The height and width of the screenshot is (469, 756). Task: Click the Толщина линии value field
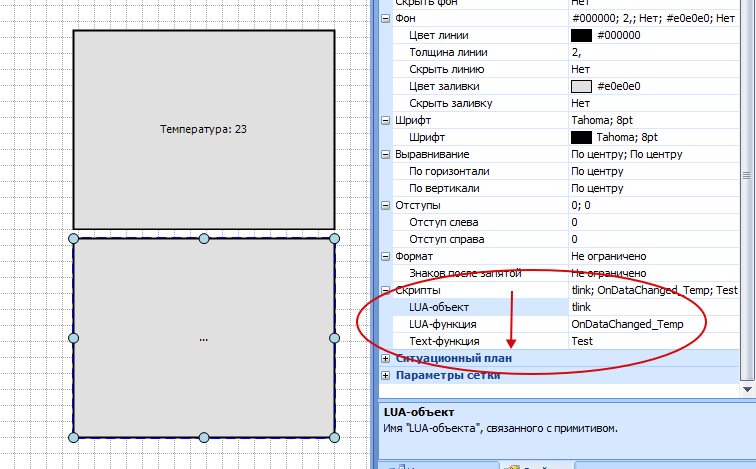tap(650, 53)
